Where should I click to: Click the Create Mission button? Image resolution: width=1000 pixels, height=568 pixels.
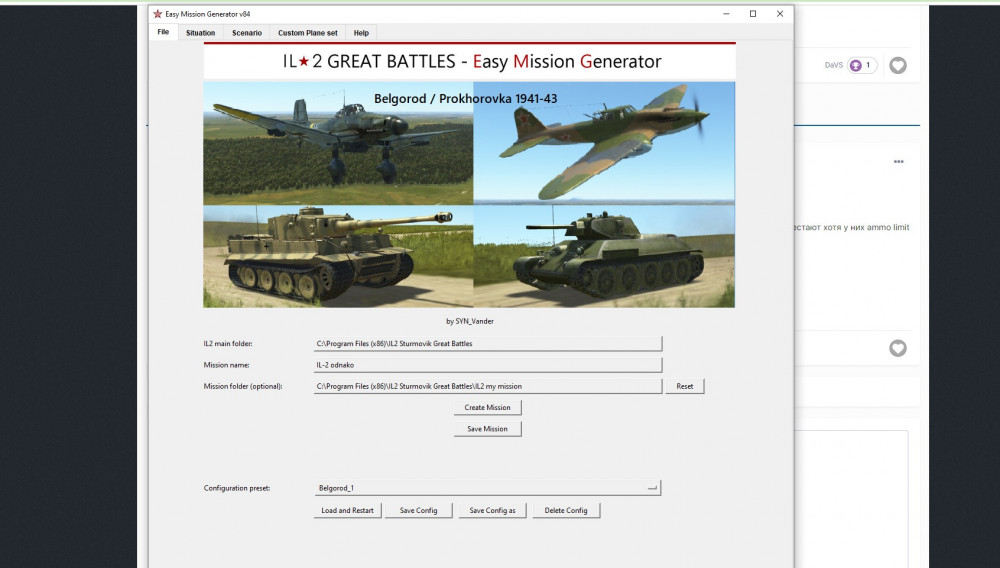(x=487, y=407)
